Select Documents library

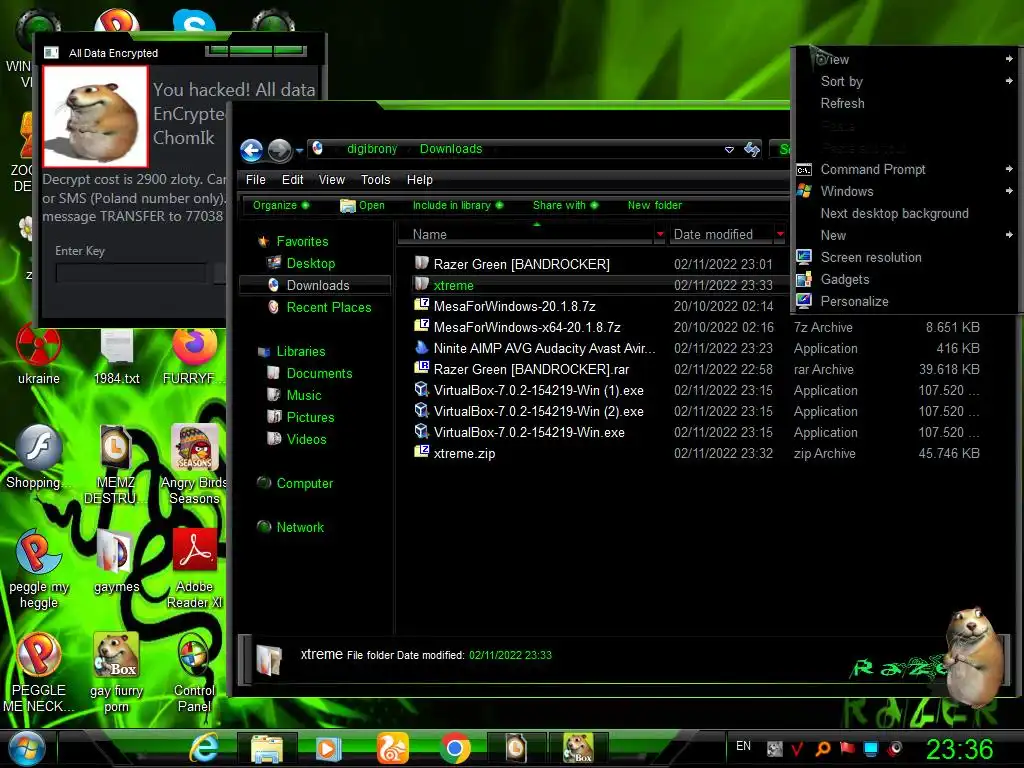319,373
